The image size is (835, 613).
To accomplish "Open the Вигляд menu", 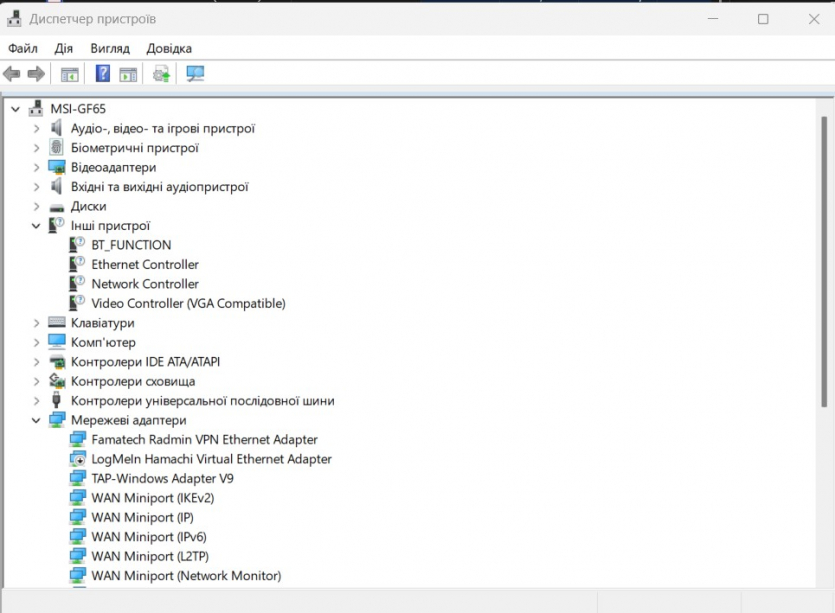I will click(110, 48).
